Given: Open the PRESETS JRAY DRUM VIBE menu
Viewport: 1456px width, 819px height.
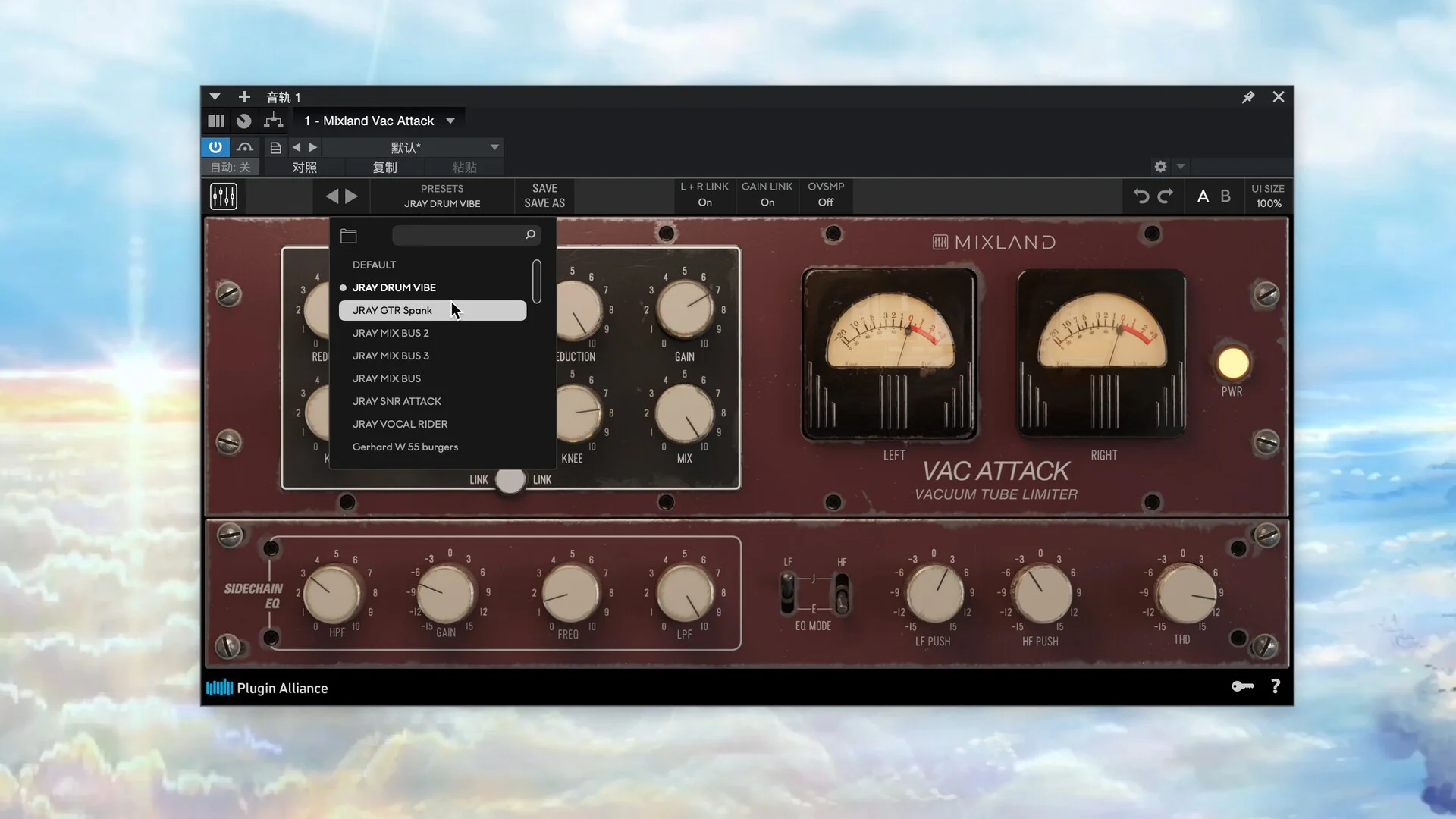Looking at the screenshot, I should pos(442,196).
